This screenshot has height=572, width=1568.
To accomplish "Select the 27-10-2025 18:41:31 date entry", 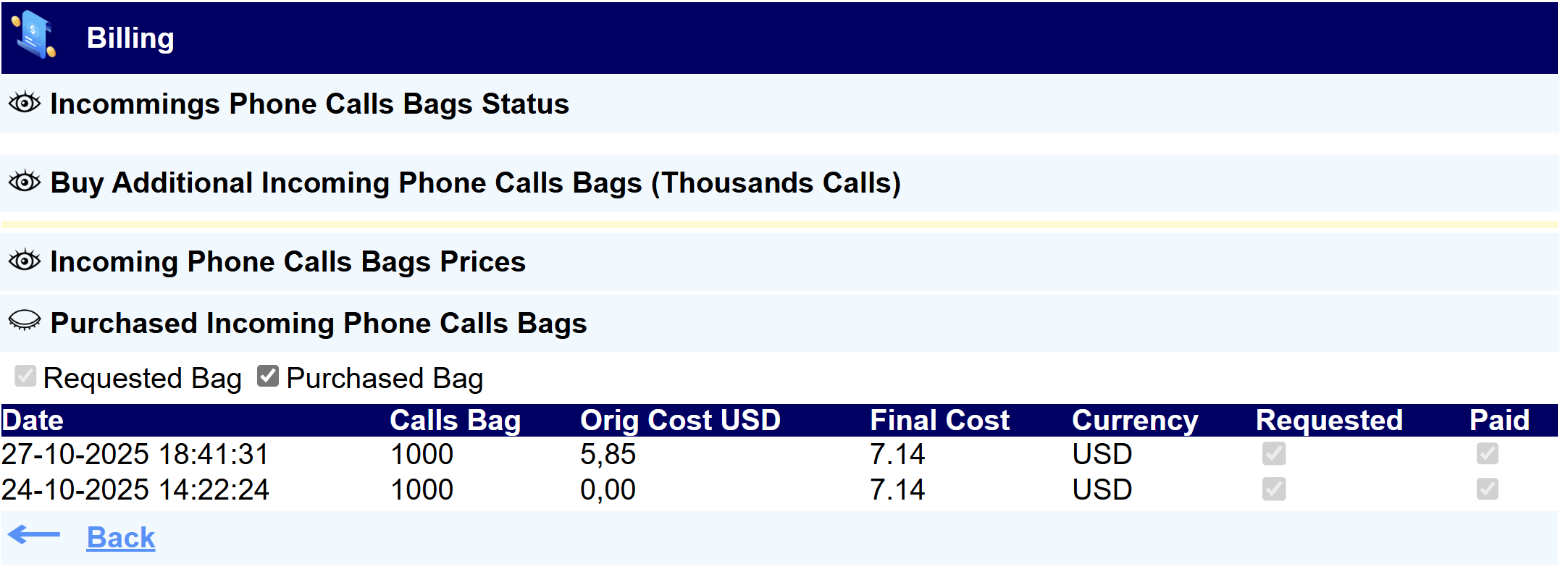I will pyautogui.click(x=135, y=455).
